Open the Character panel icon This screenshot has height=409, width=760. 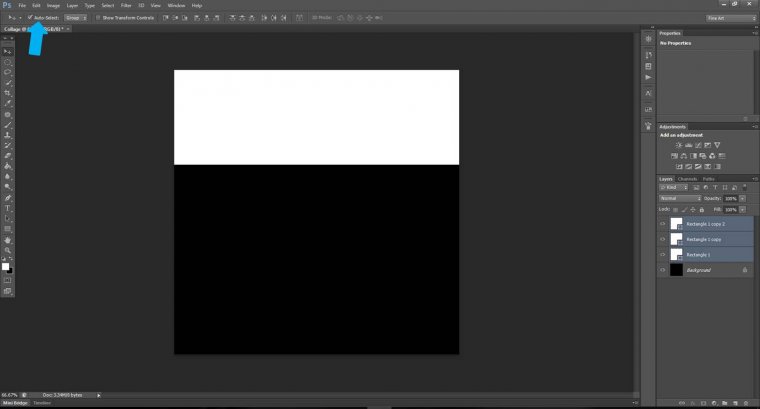coord(649,93)
